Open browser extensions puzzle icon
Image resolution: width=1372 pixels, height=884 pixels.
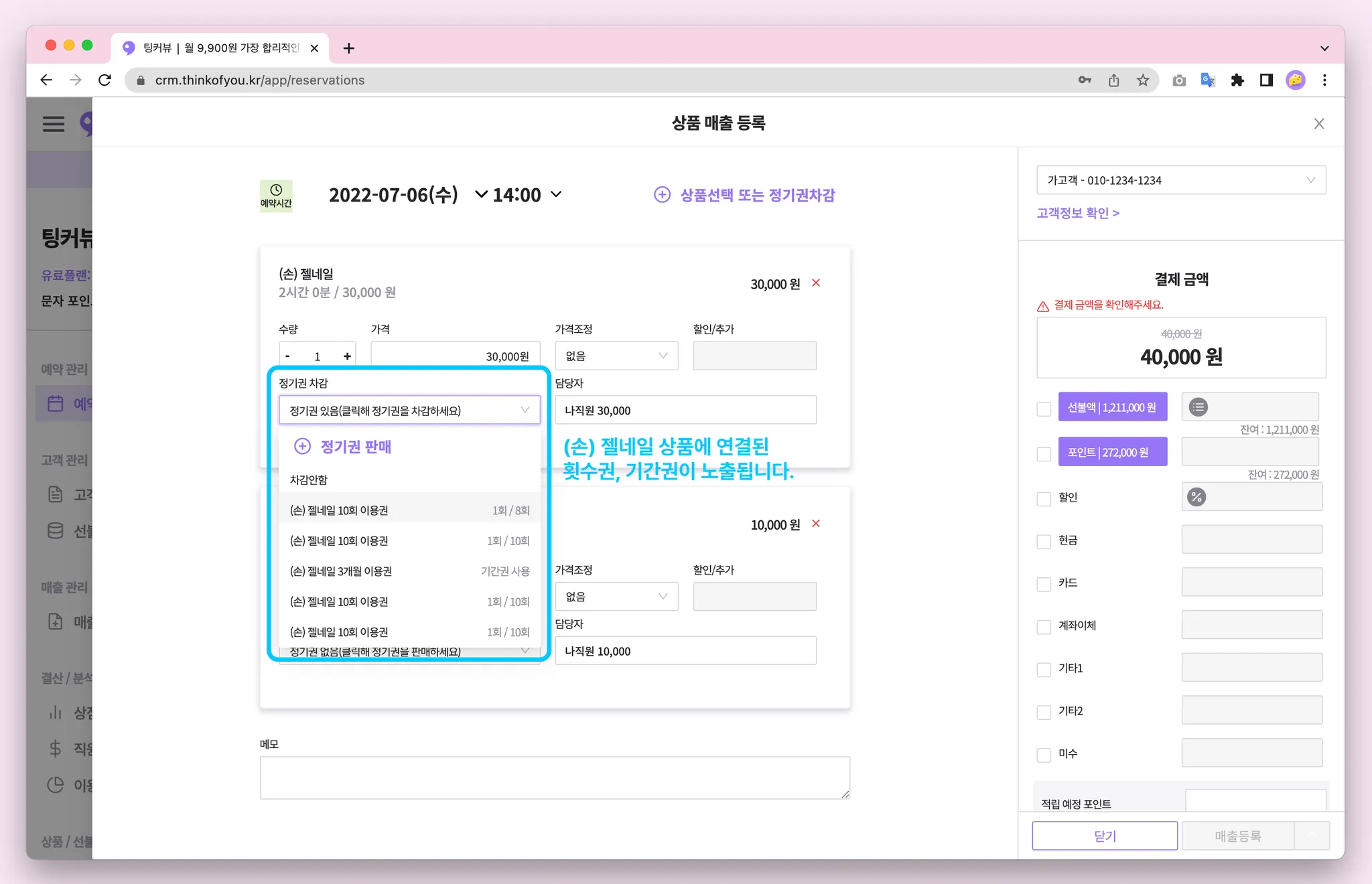point(1237,80)
